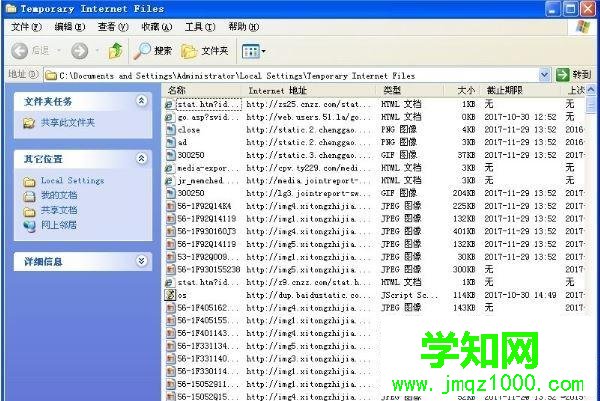Select the 56-15052811 file name

click(x=207, y=384)
